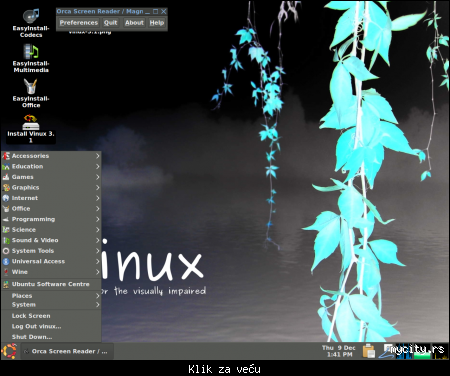
Task: Click the Ubuntu logo menu button in panel
Action: coord(9,351)
